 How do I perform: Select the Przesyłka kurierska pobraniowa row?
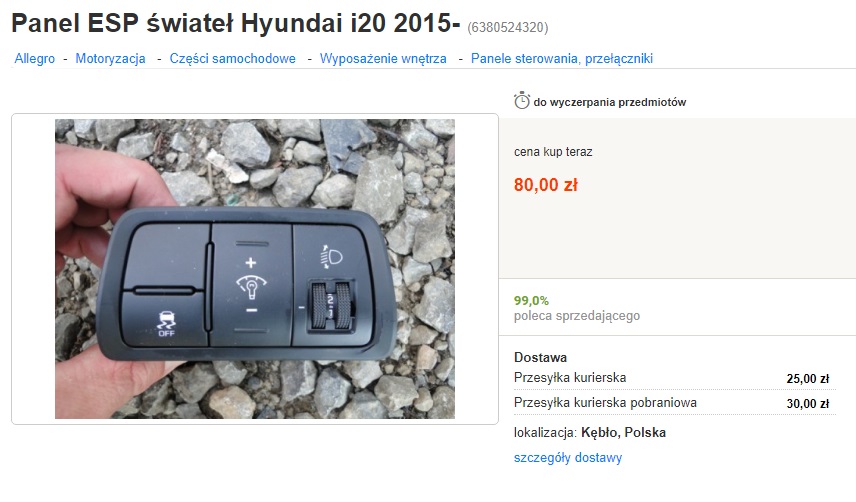[x=674, y=403]
